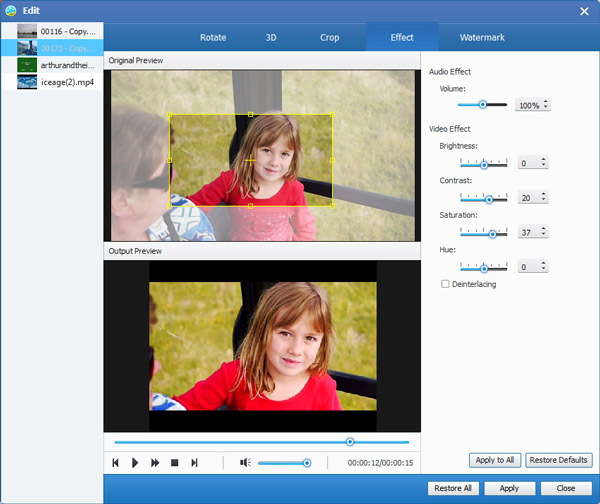Click the Apply to All button

point(495,460)
